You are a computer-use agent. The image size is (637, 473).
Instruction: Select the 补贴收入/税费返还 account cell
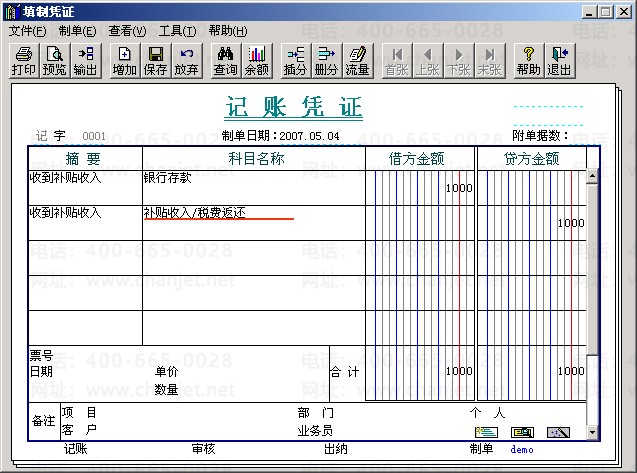[254, 223]
